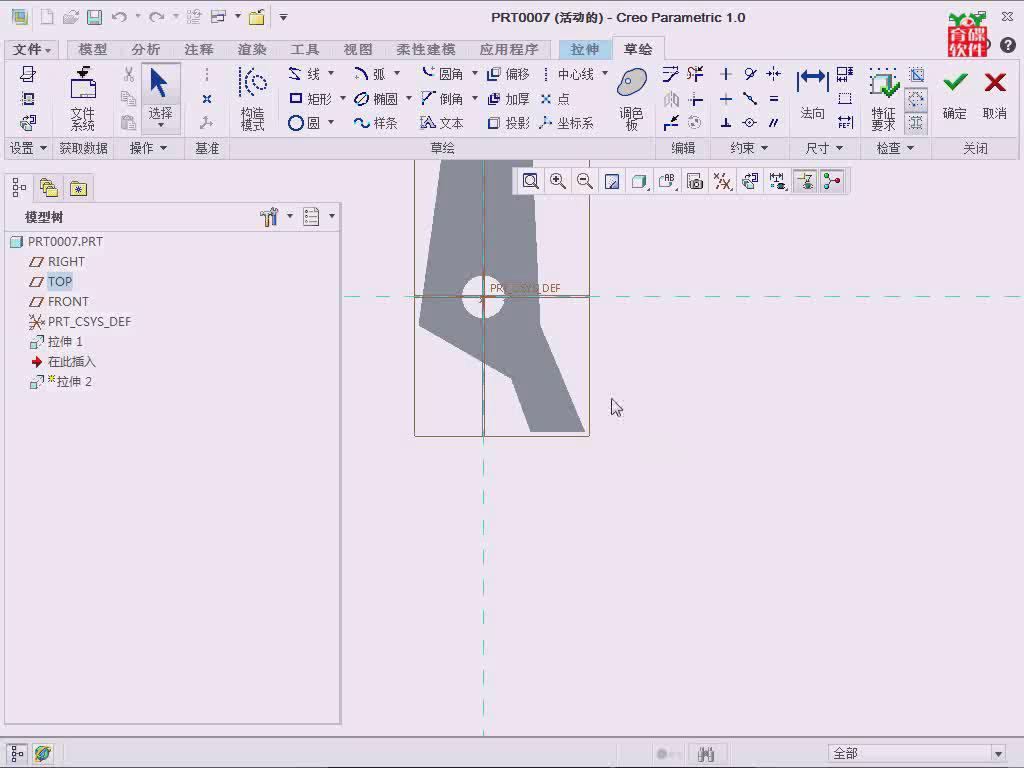Select the Ellipse (椭圆) tool
1024x768 pixels.
[x=376, y=99]
